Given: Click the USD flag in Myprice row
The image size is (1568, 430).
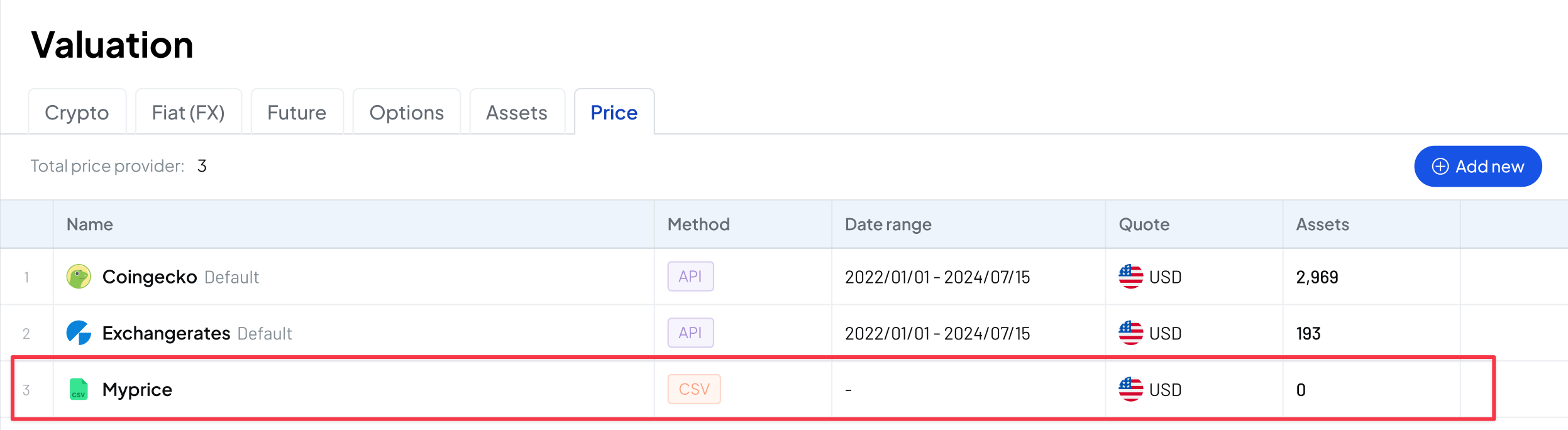Looking at the screenshot, I should coord(1130,389).
